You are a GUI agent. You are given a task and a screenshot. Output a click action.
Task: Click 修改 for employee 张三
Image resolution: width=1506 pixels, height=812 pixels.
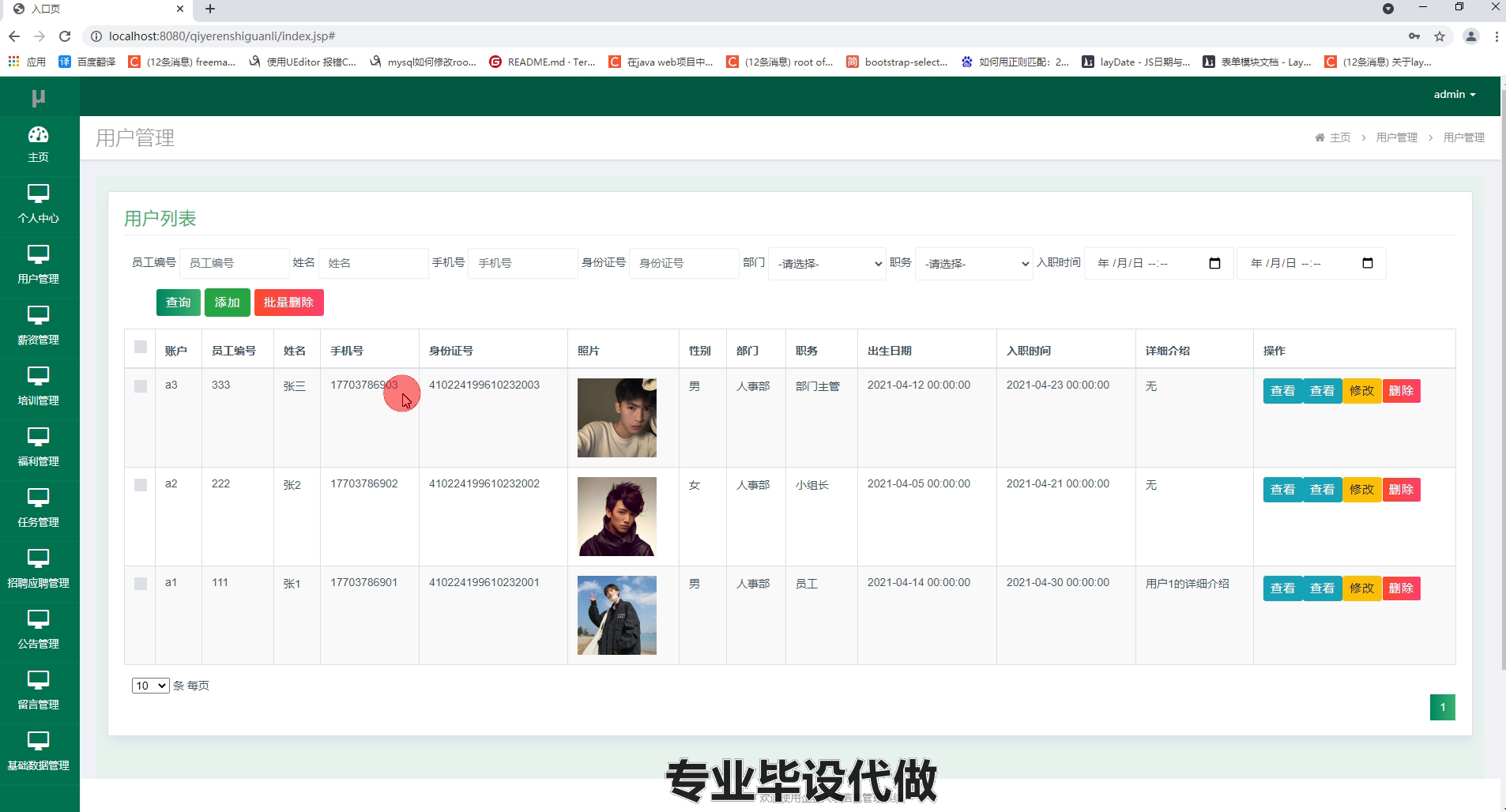1361,391
